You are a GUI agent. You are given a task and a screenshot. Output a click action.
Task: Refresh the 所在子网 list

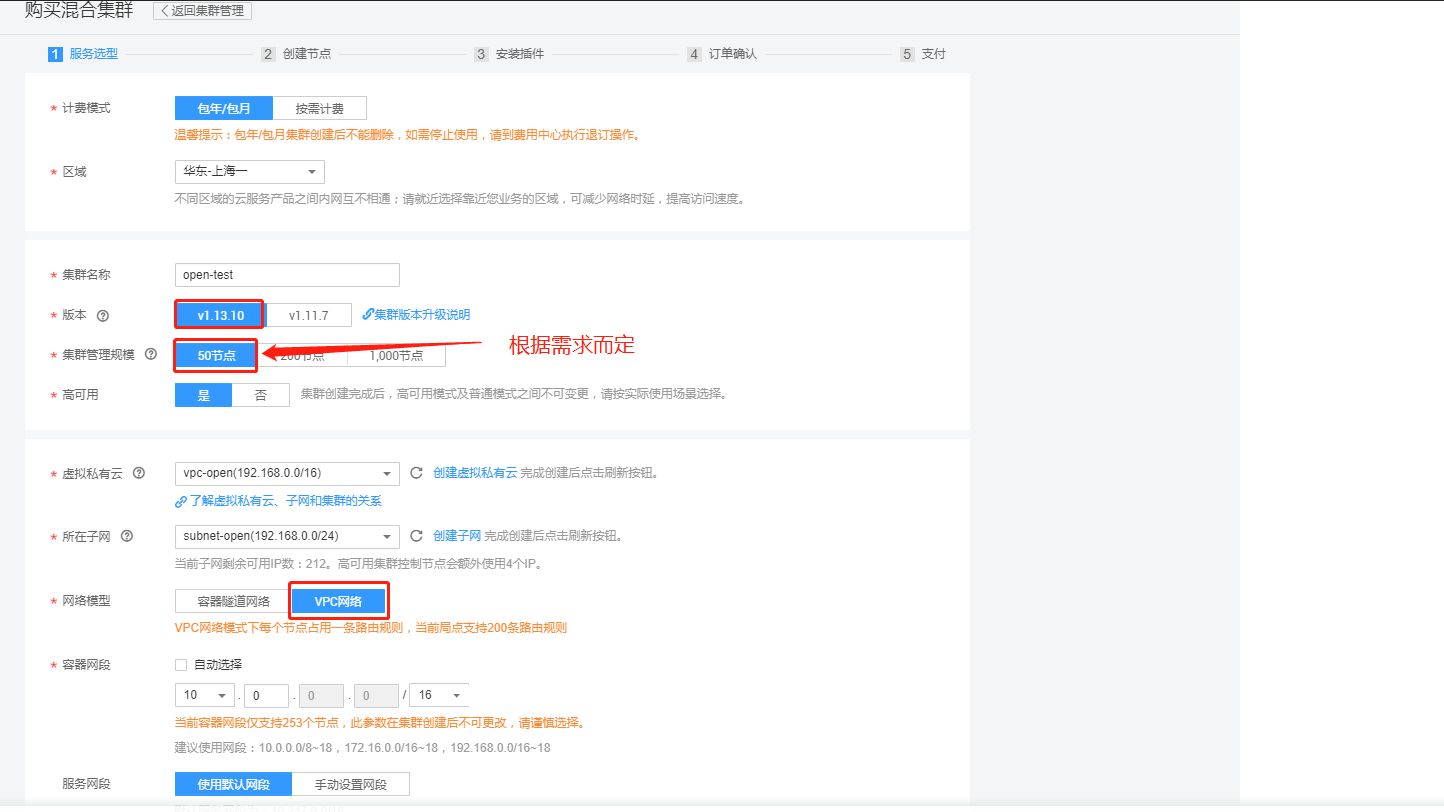(417, 536)
